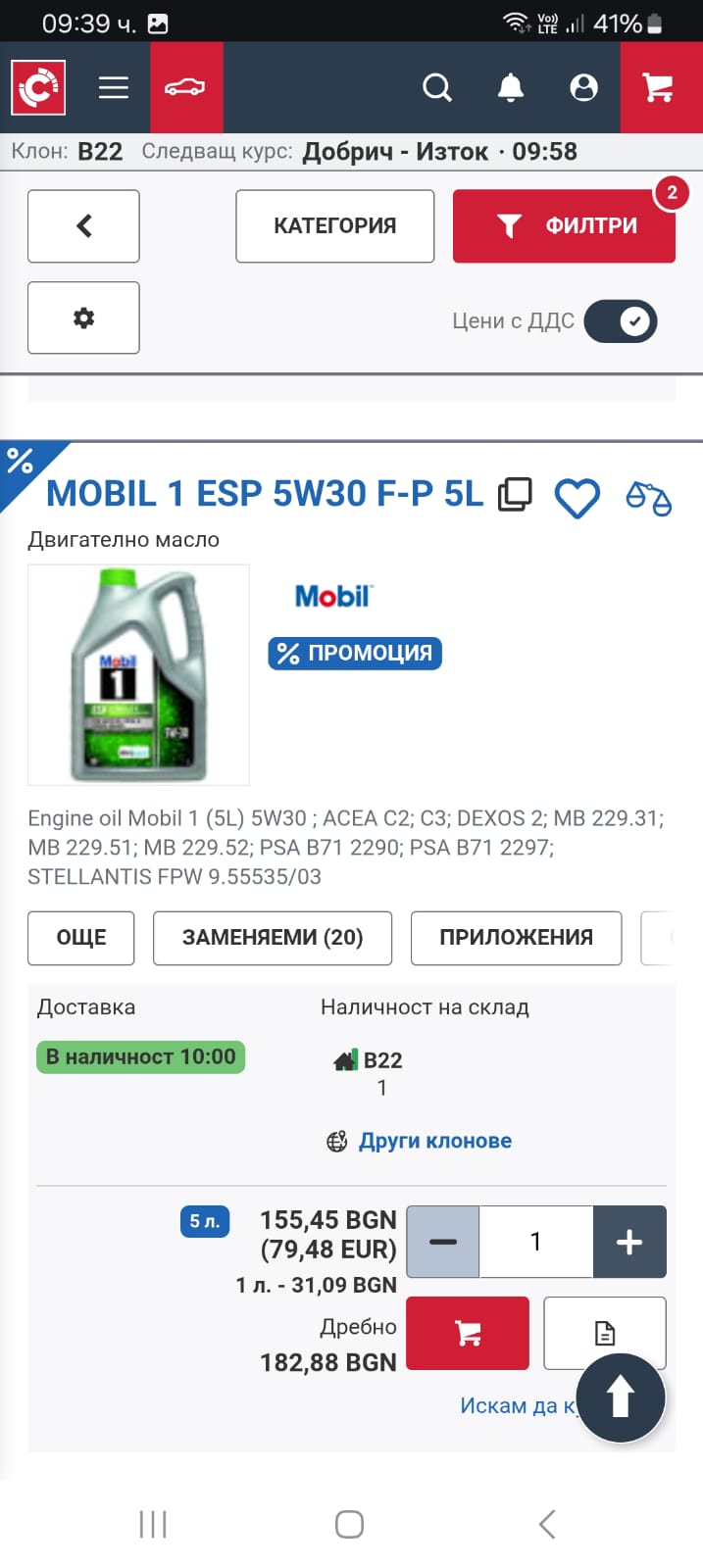Expand 'Други клонове' branch availability

[x=434, y=1141]
